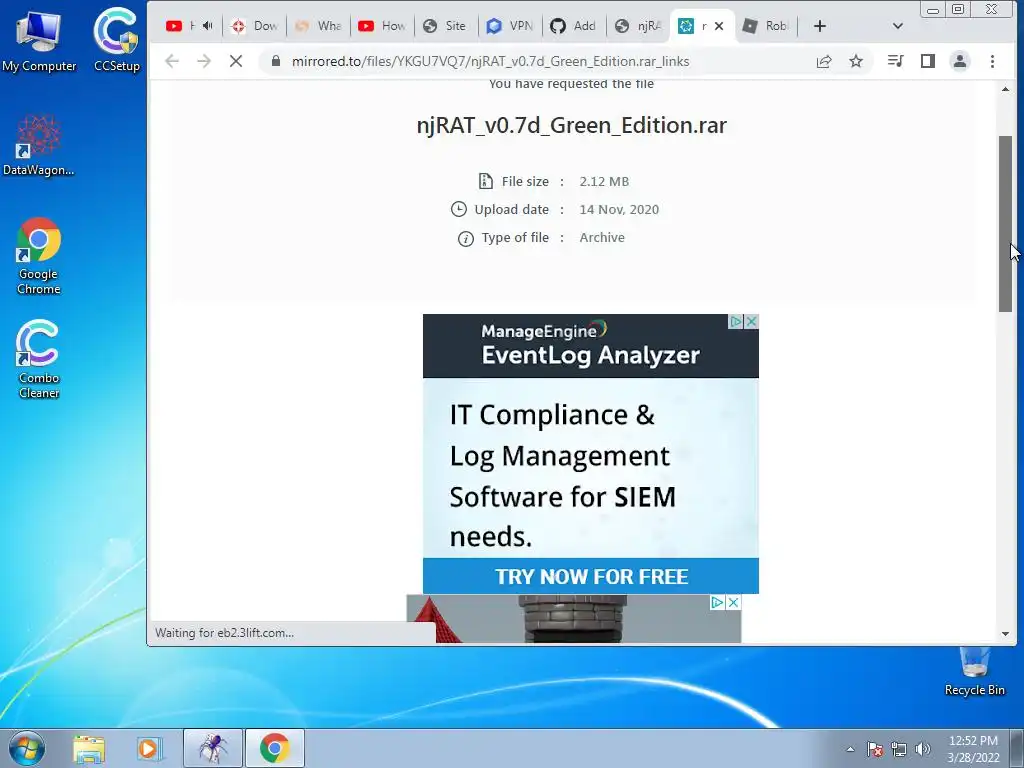Screen dimensions: 1024x768
Task: Click AdChoices icon on ManageEngine ad
Action: 736,321
